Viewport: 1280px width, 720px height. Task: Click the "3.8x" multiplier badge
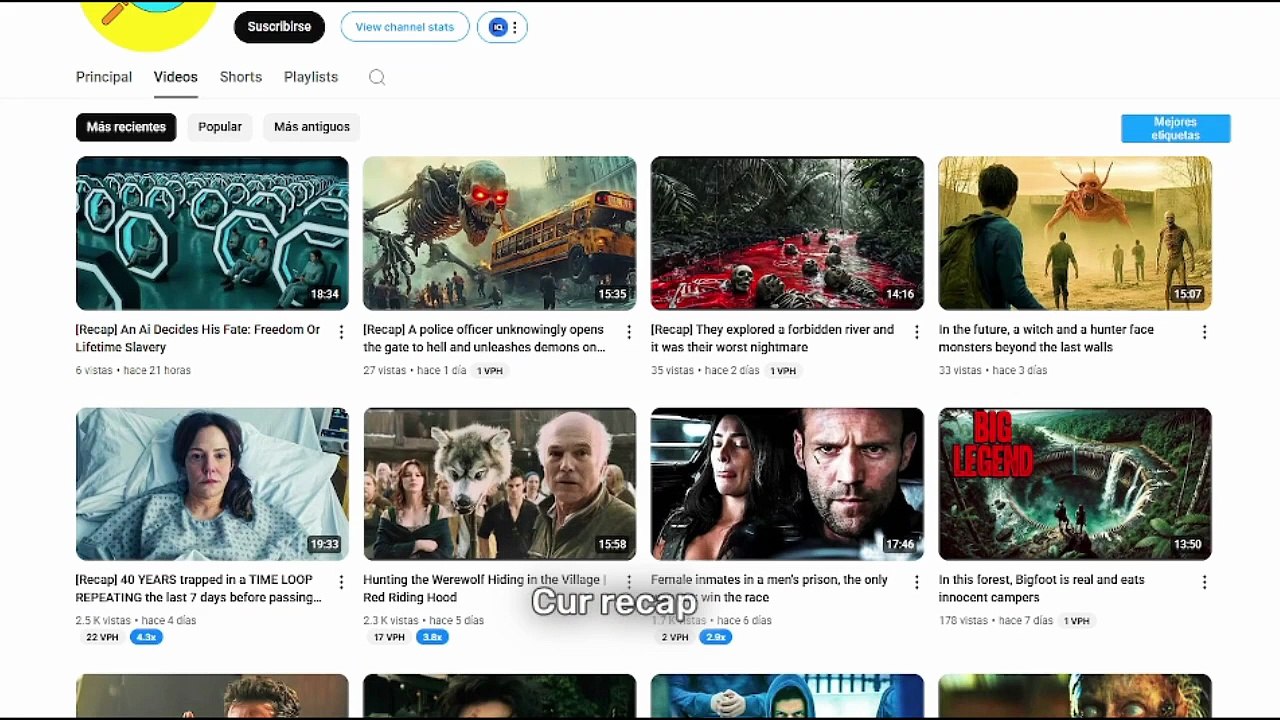[x=432, y=637]
